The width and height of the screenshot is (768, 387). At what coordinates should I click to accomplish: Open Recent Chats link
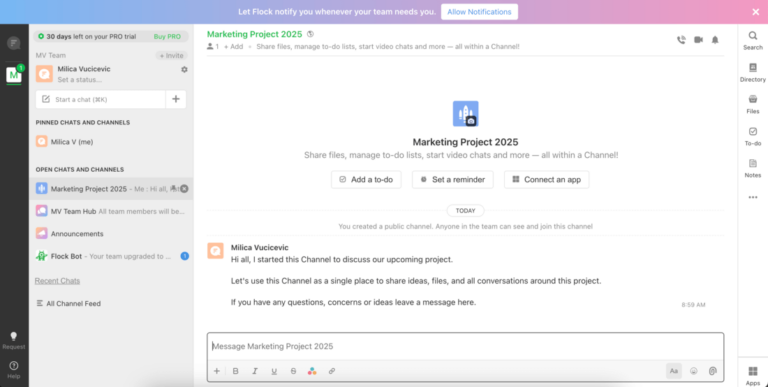(x=57, y=281)
